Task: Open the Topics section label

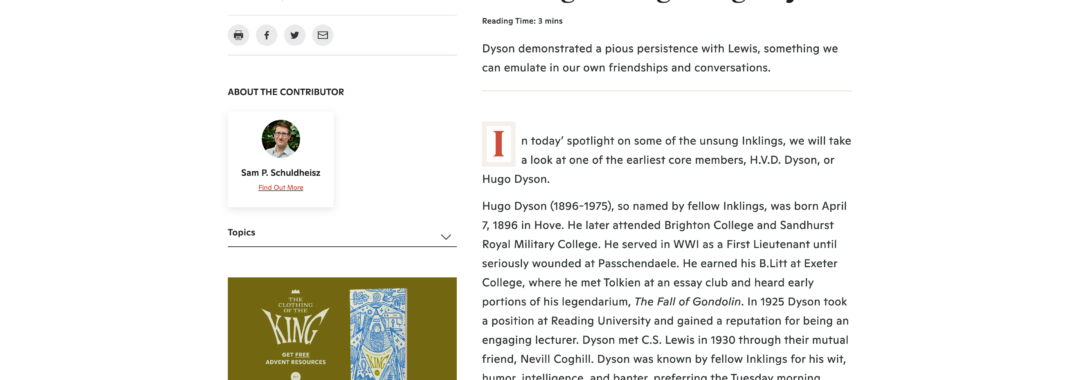Action: click(x=242, y=233)
